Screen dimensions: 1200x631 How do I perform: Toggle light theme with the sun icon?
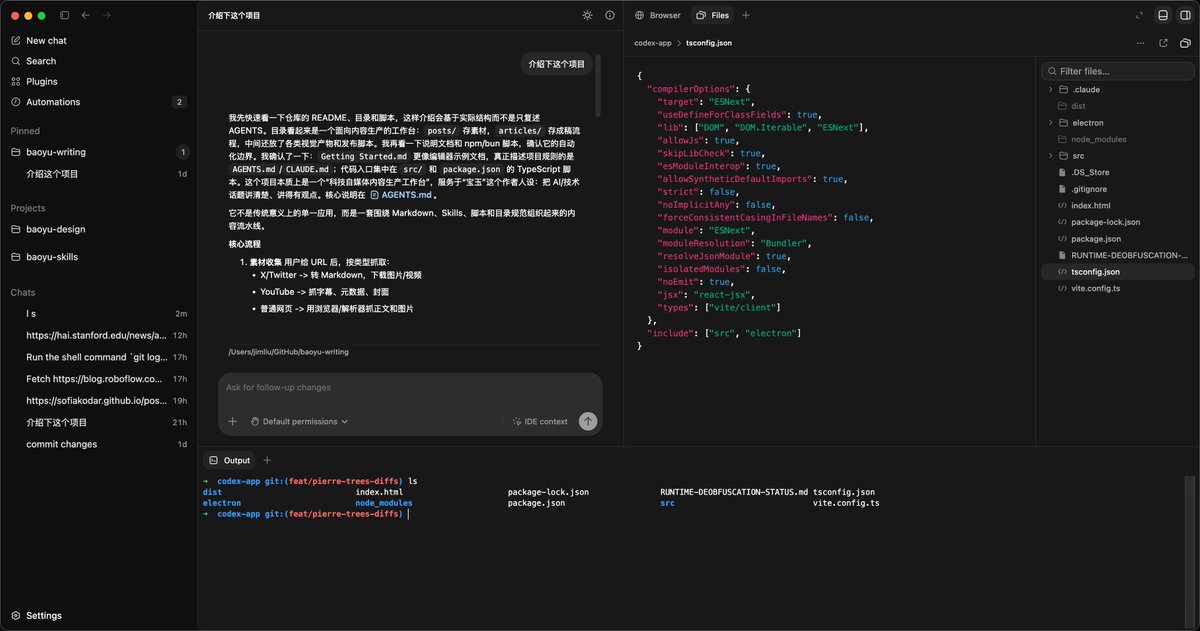(x=588, y=15)
